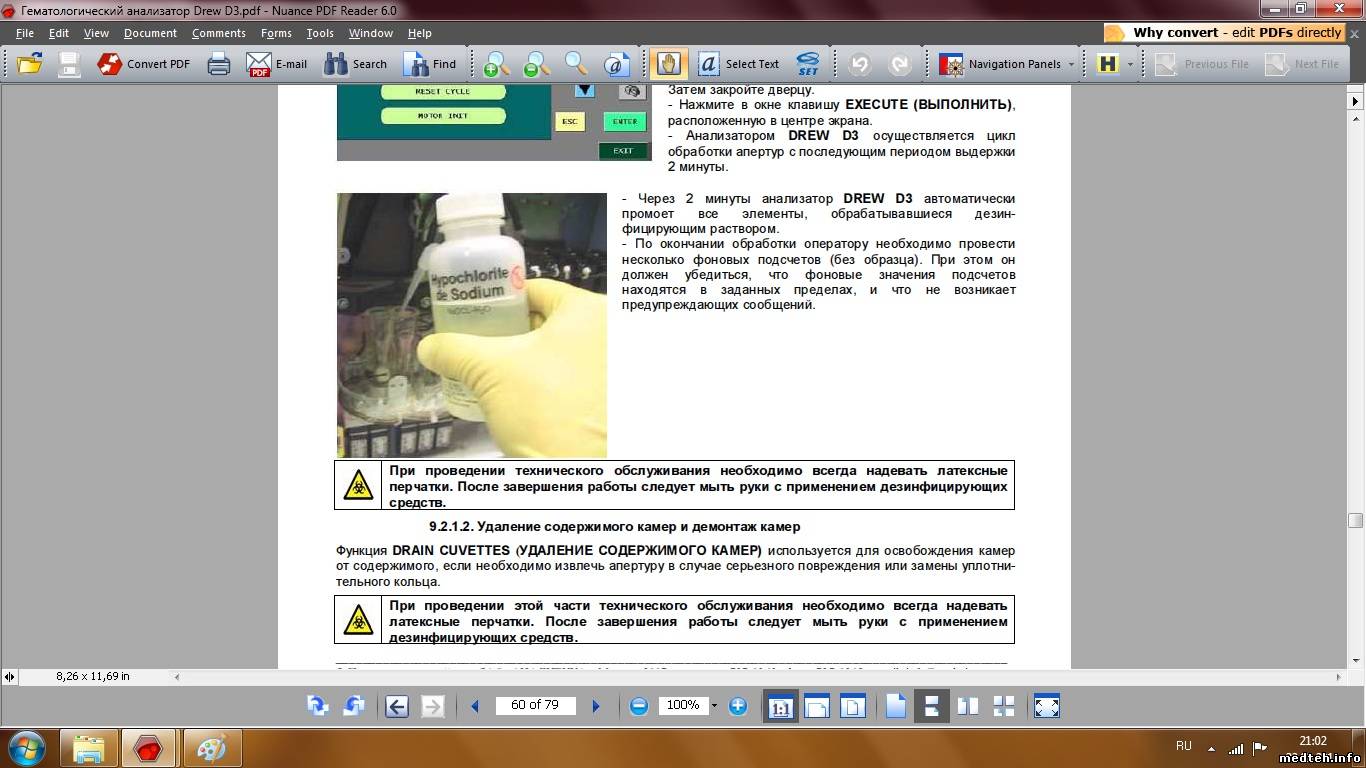Toggle actual size 1:1 view
The image size is (1366, 768).
(x=780, y=706)
